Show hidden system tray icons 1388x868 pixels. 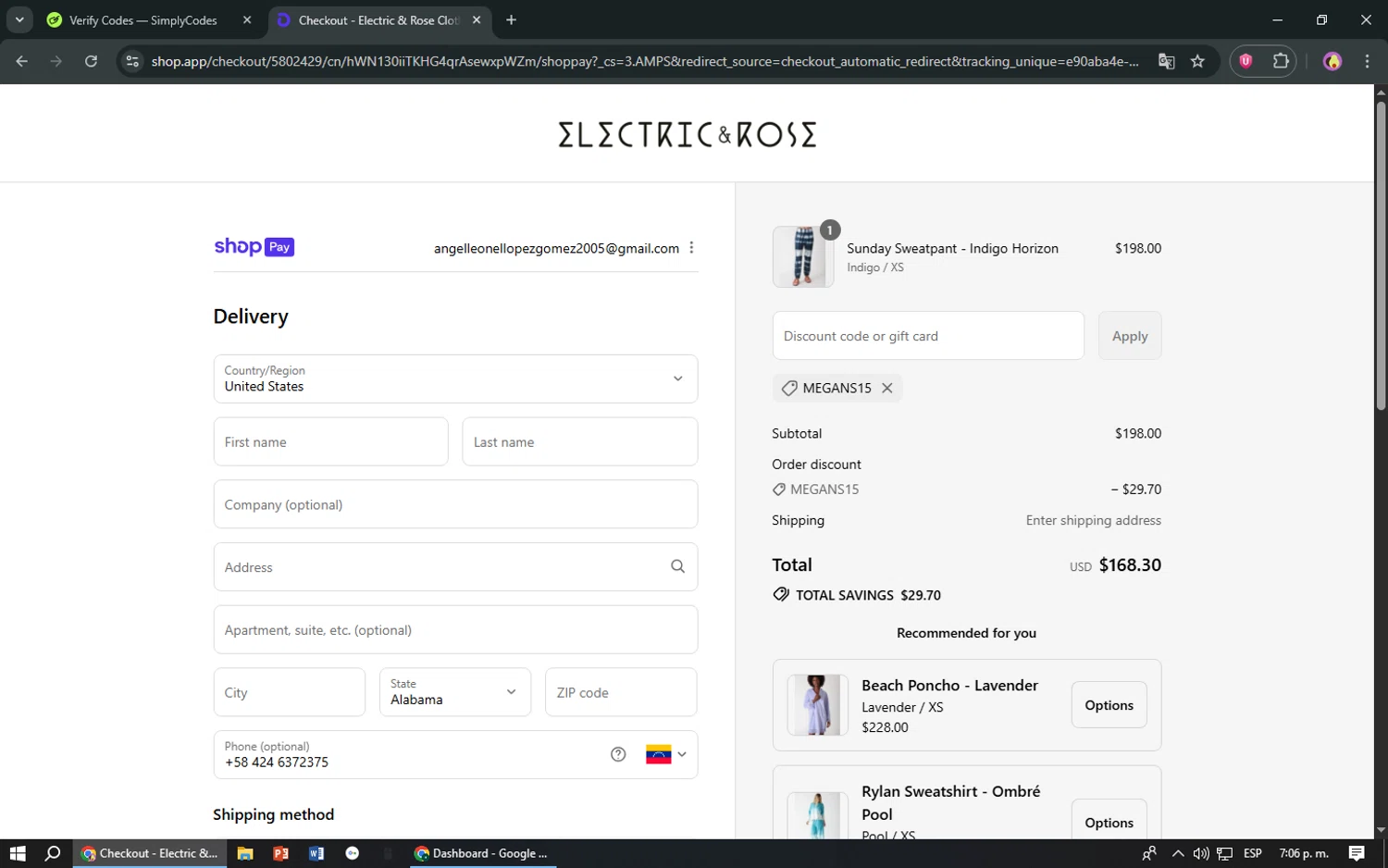pos(1177,853)
